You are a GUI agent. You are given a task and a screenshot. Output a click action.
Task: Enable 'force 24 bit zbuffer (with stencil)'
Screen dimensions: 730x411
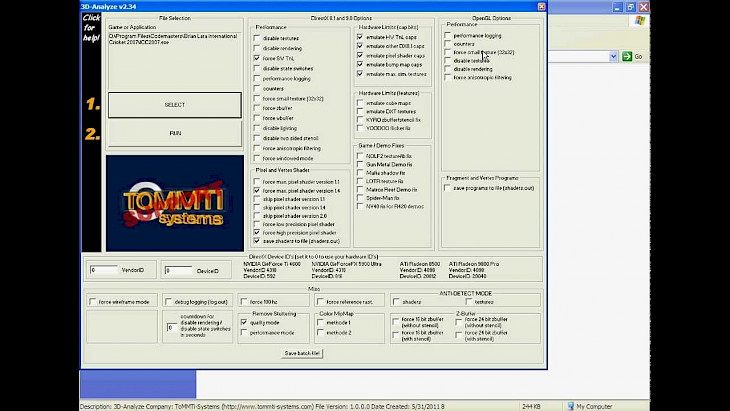[459, 335]
